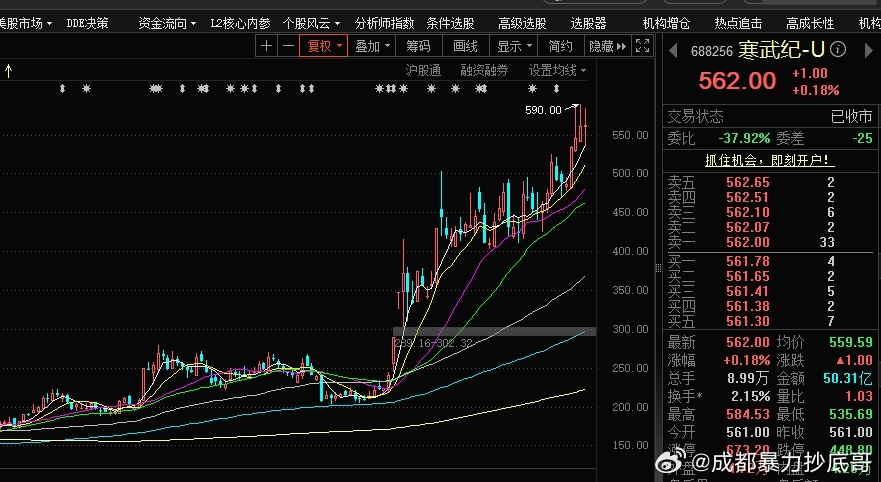
Task: Open the 复权 adjustment dropdown
Action: pos(324,46)
